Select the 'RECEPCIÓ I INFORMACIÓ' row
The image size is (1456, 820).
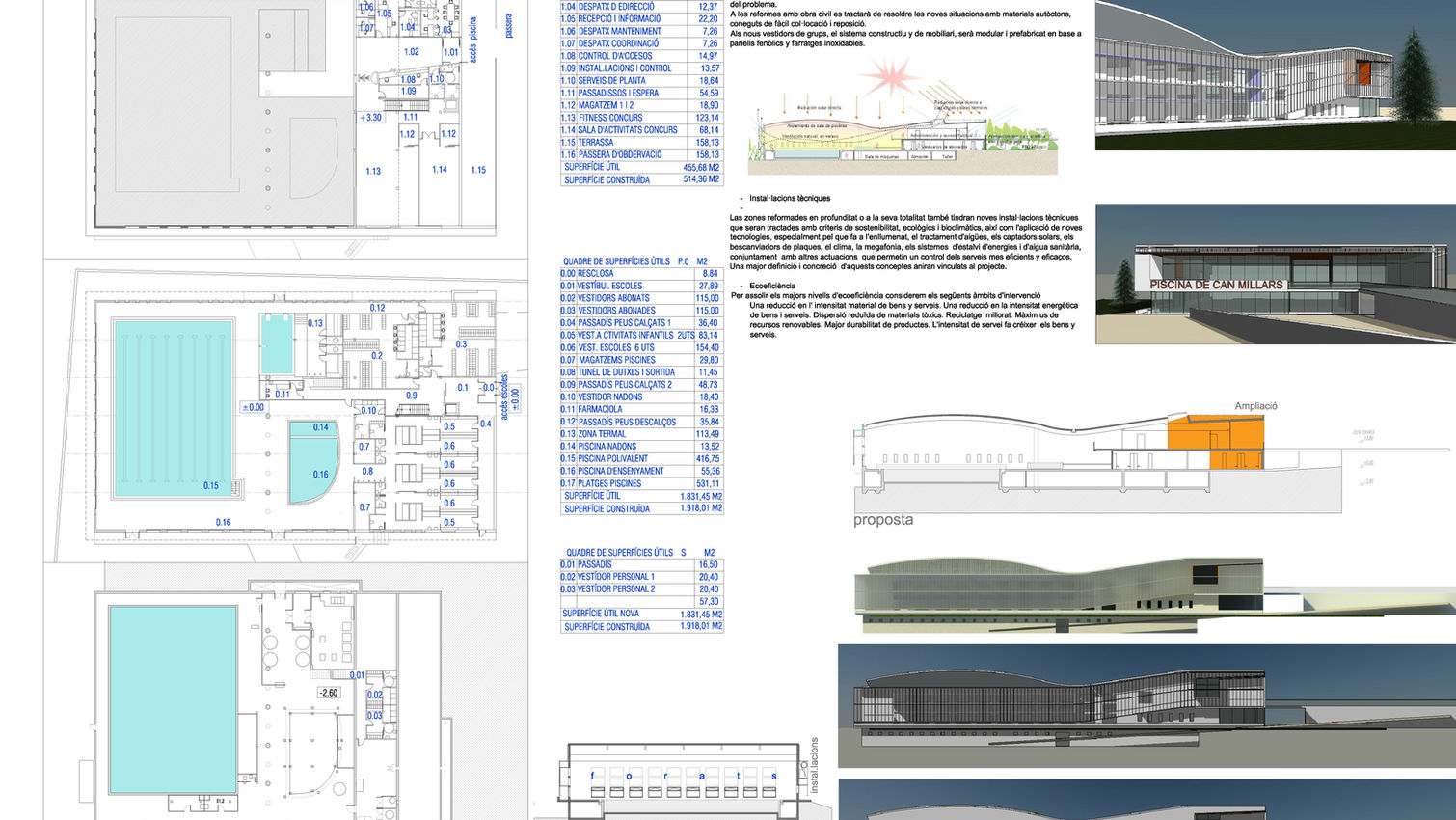click(640, 18)
